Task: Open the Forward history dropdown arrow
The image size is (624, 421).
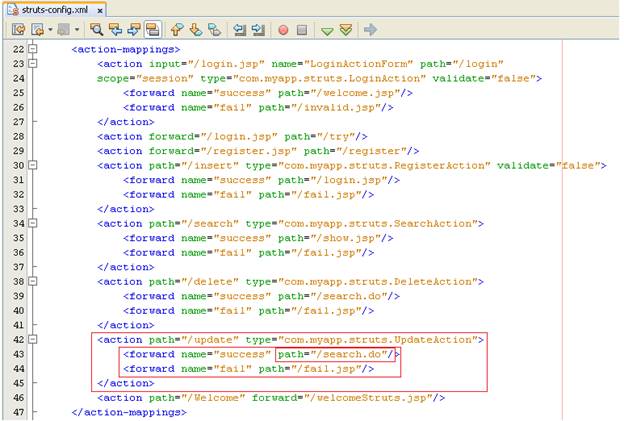Action: (77, 29)
